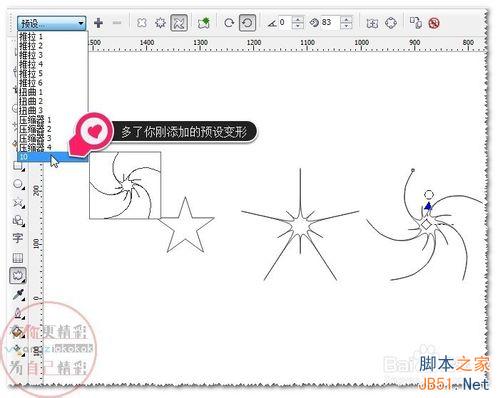Select the Fill bucket tool in the toolbox
The width and height of the screenshot is (500, 398).
point(18,332)
